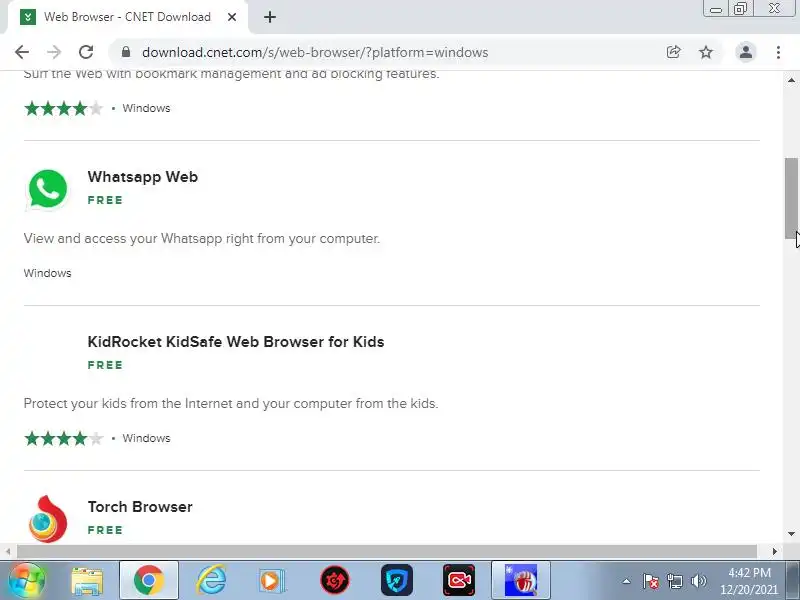Click the taskbar clock showing 4:42 PM
The height and width of the screenshot is (600, 800).
749,581
